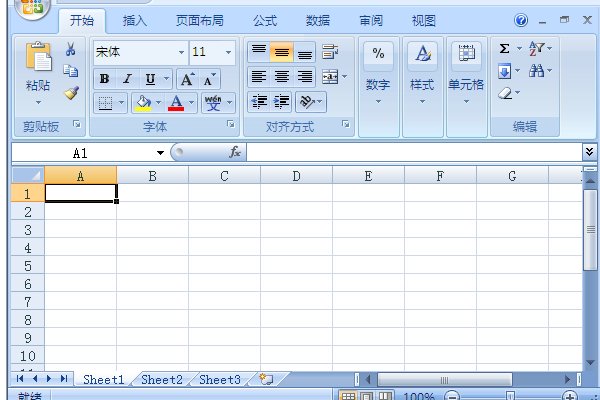Expand the 单元格 cells group
The width and height of the screenshot is (600, 400).
pos(466,101)
